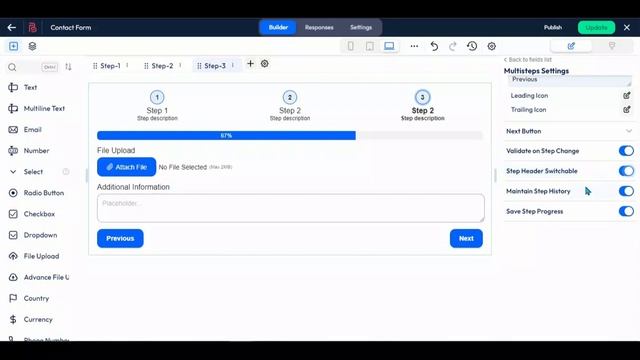640x360 pixels.
Task: Toggle Maintain Step History
Action: 626,191
